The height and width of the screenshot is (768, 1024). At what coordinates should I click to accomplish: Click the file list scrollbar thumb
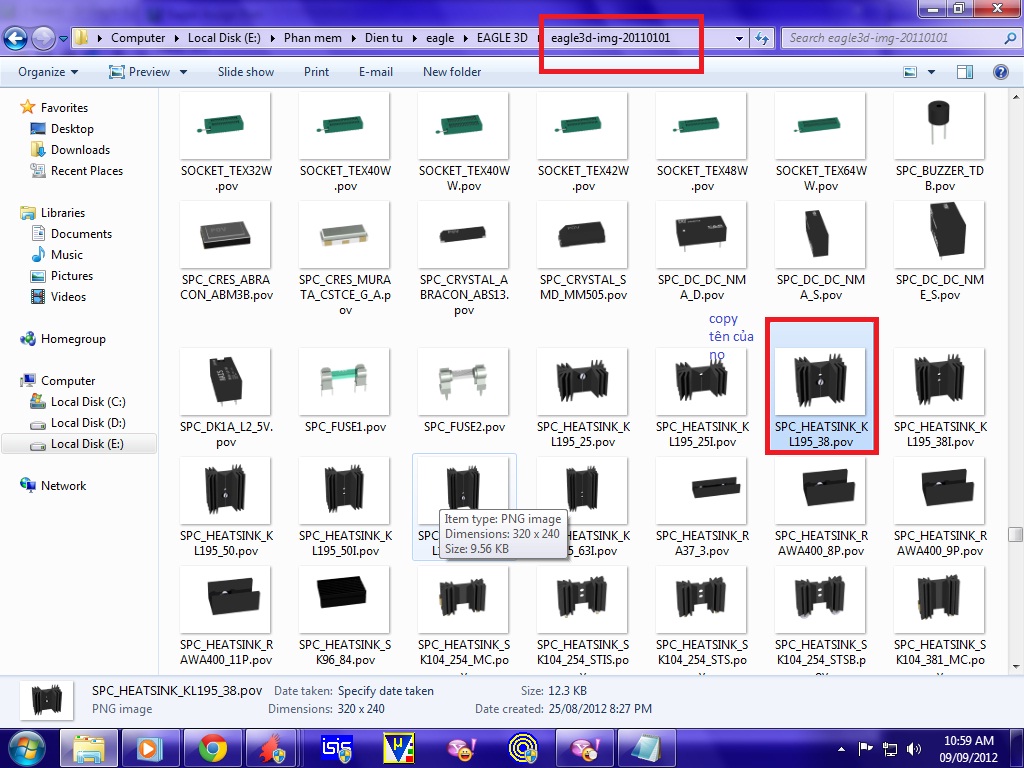(x=1015, y=534)
